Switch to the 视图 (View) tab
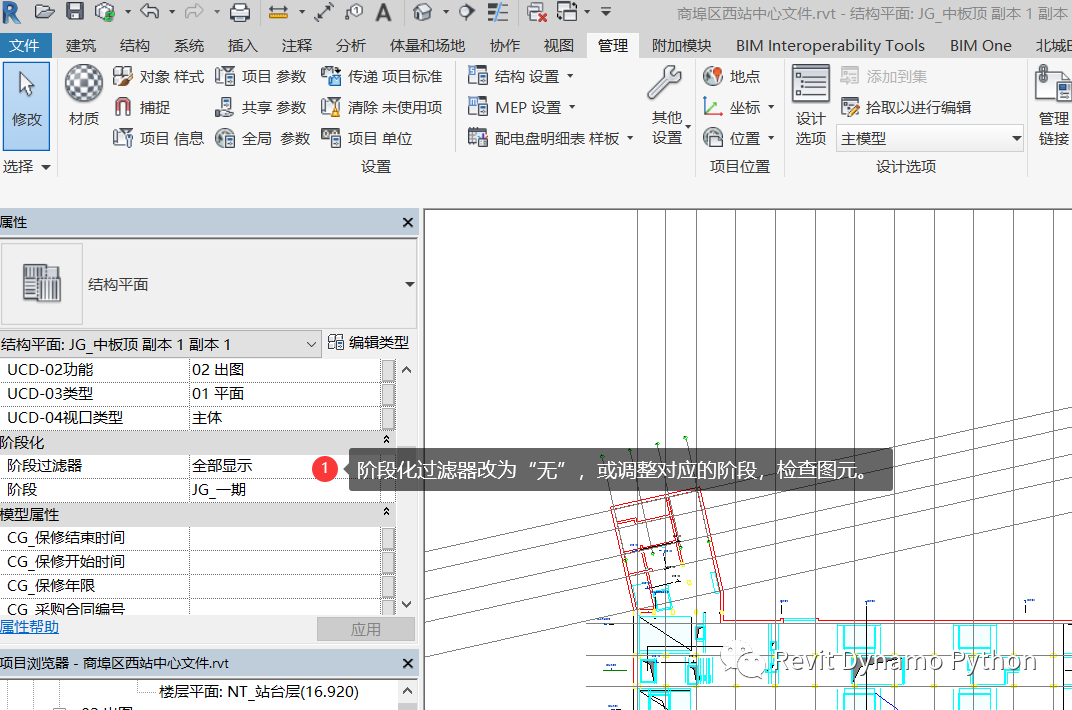 point(559,46)
